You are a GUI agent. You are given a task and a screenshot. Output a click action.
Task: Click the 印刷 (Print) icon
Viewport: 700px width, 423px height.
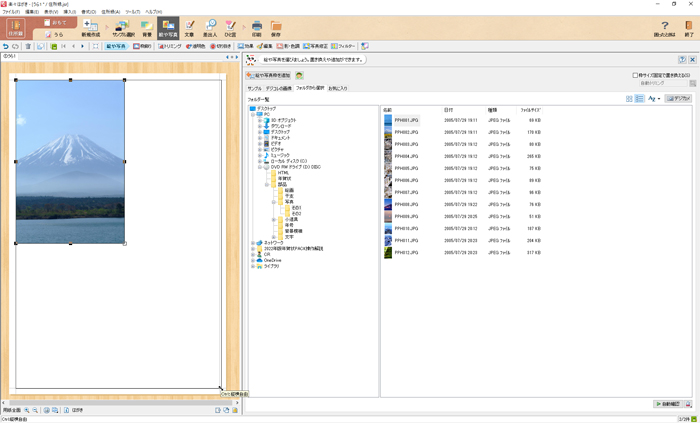point(257,27)
